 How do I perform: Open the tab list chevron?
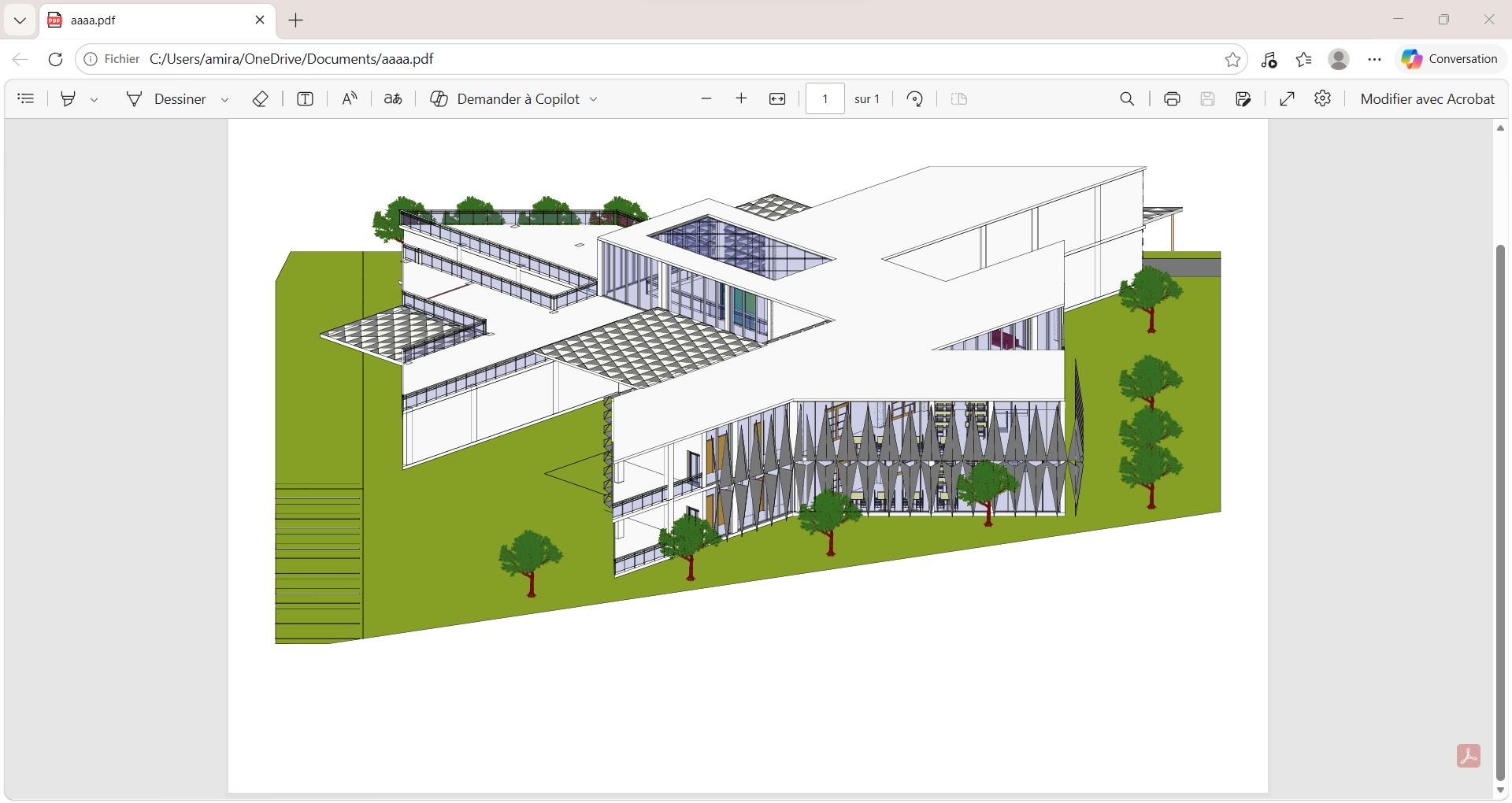tap(20, 20)
